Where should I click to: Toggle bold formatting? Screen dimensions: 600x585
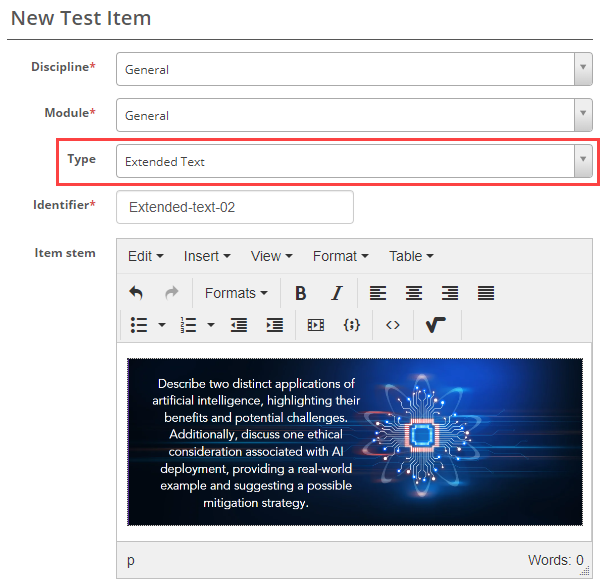pos(301,293)
